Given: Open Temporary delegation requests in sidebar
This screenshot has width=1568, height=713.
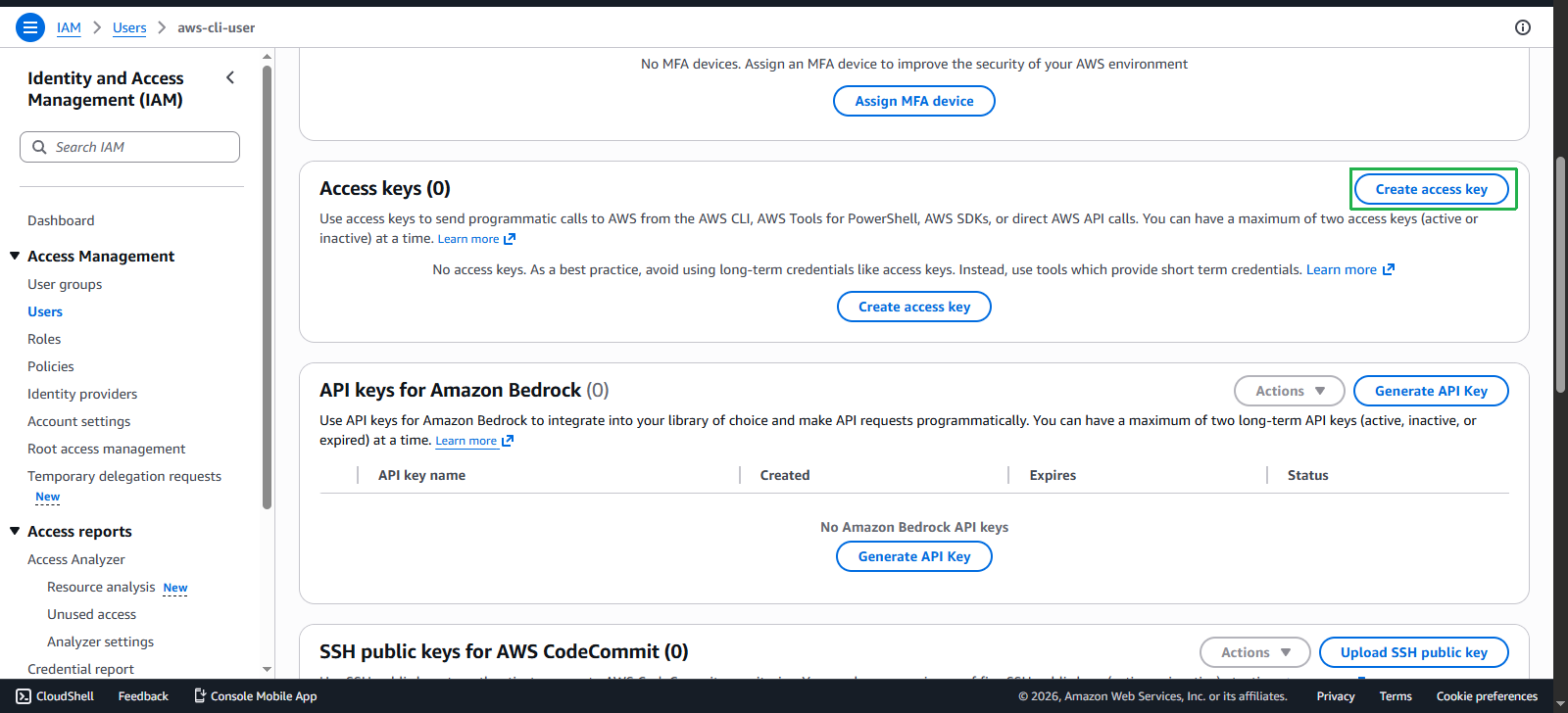Looking at the screenshot, I should tap(124, 476).
